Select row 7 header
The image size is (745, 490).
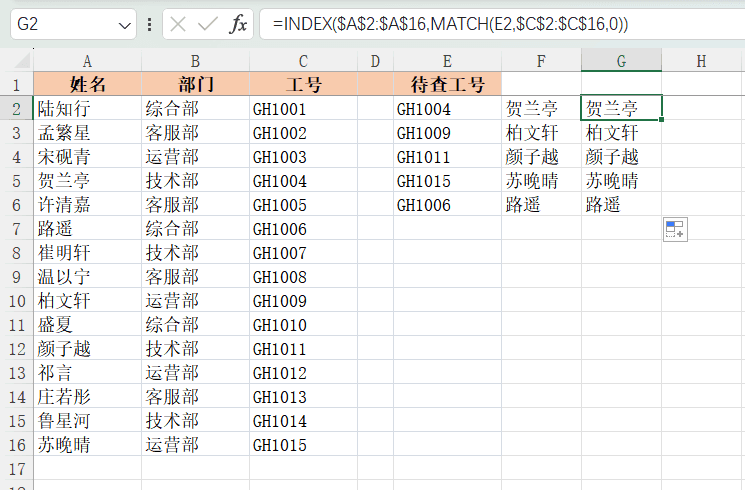point(17,229)
